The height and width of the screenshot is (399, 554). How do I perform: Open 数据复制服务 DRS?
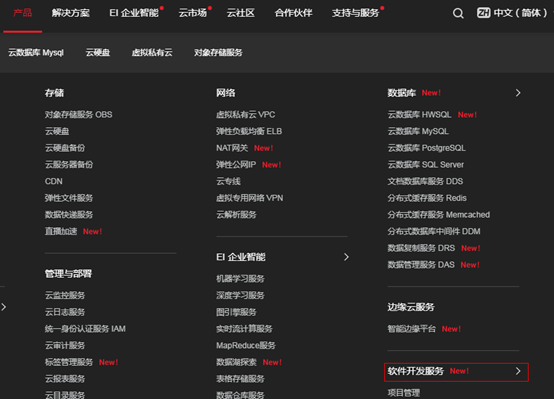[421, 248]
